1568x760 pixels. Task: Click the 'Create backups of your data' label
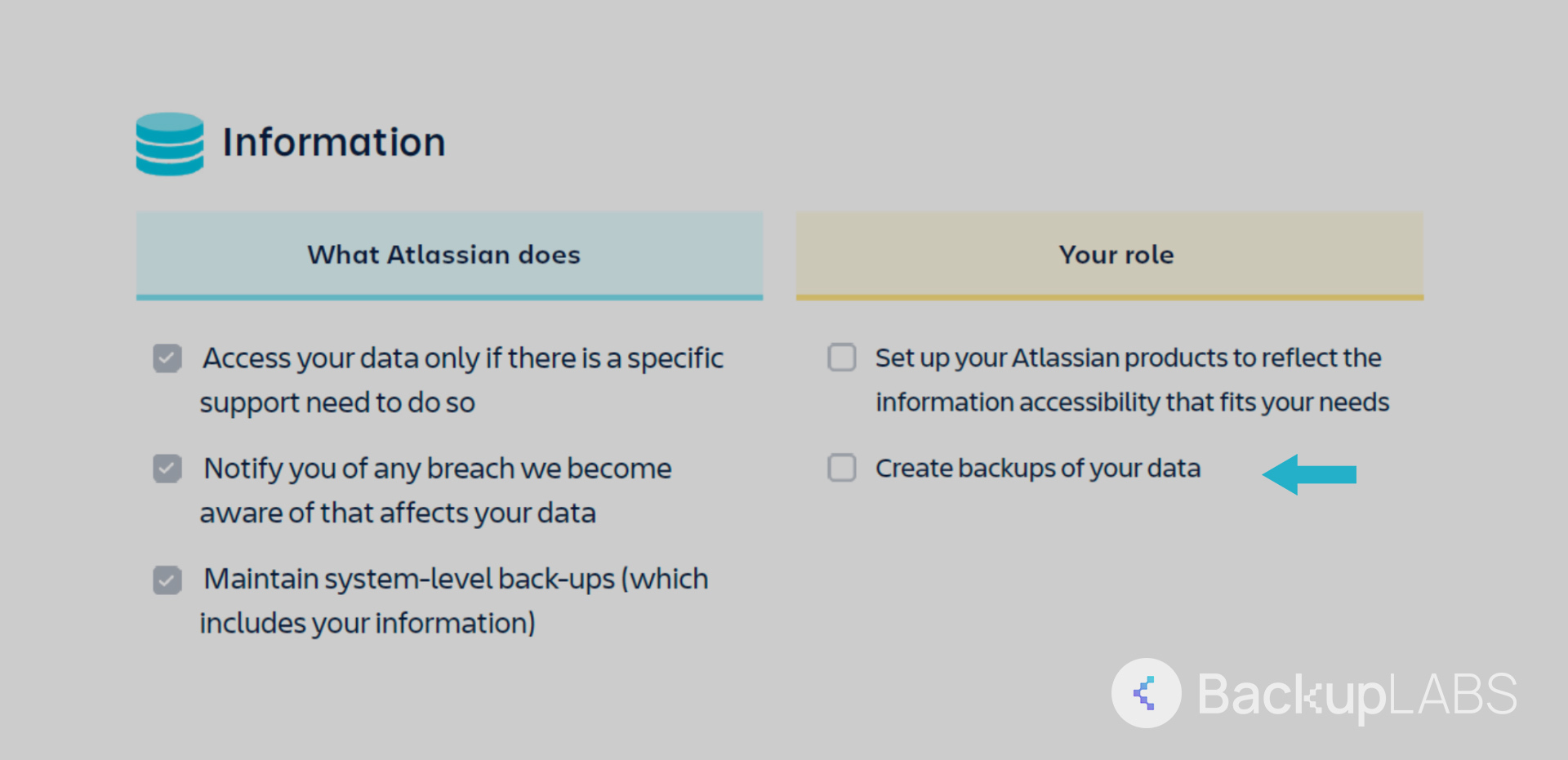coord(1038,469)
